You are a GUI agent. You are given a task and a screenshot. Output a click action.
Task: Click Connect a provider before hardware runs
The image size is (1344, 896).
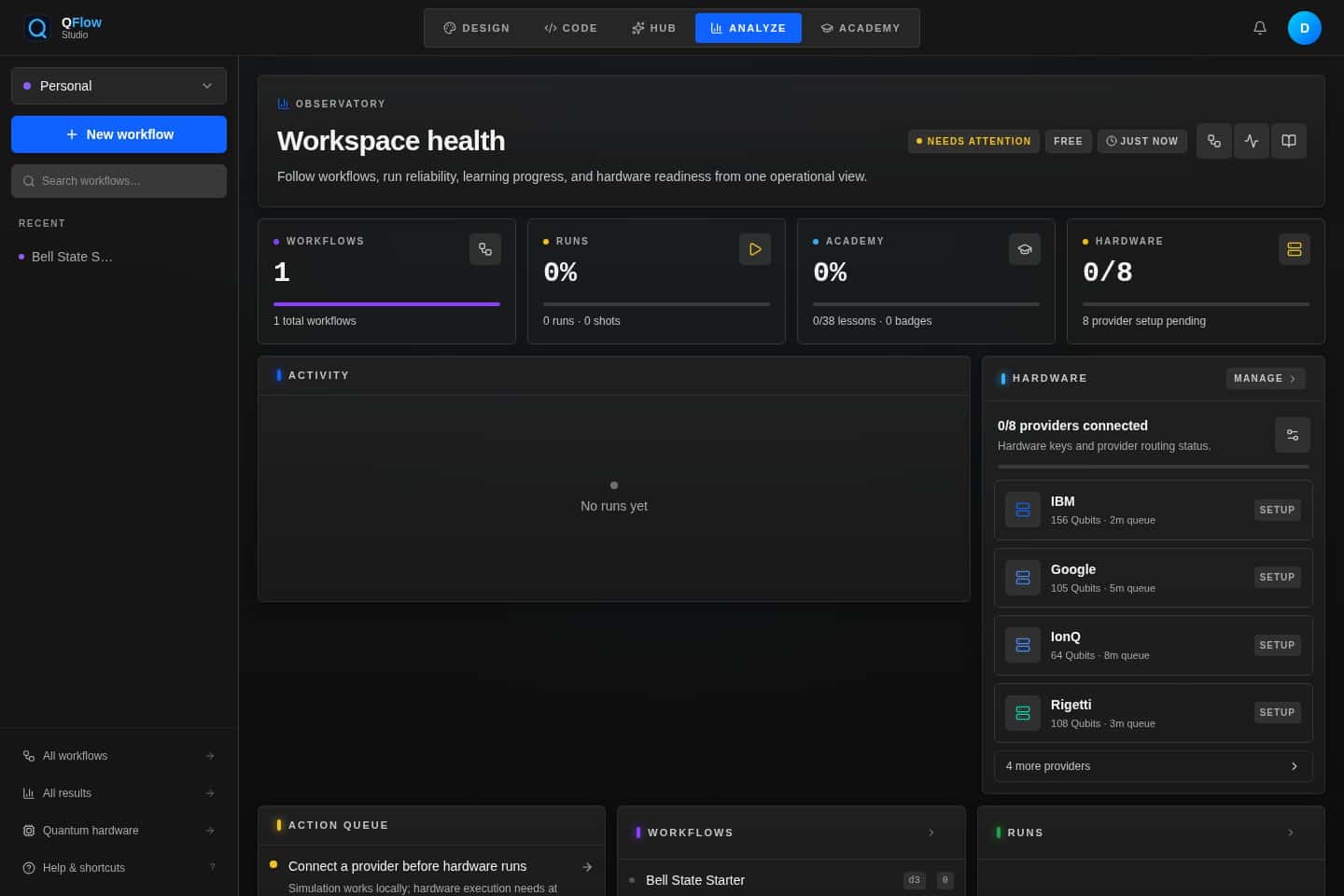(x=407, y=866)
